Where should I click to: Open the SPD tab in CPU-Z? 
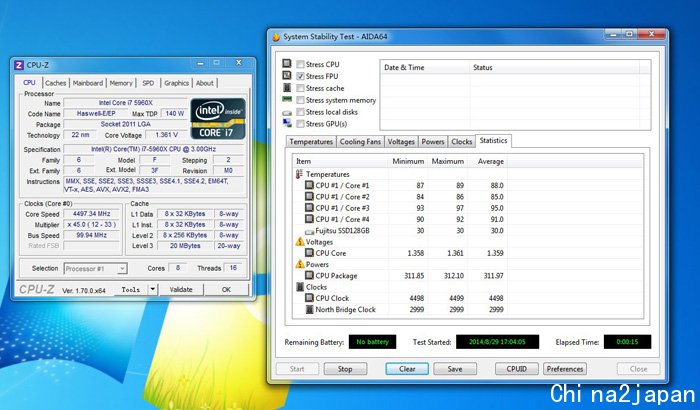click(x=148, y=83)
